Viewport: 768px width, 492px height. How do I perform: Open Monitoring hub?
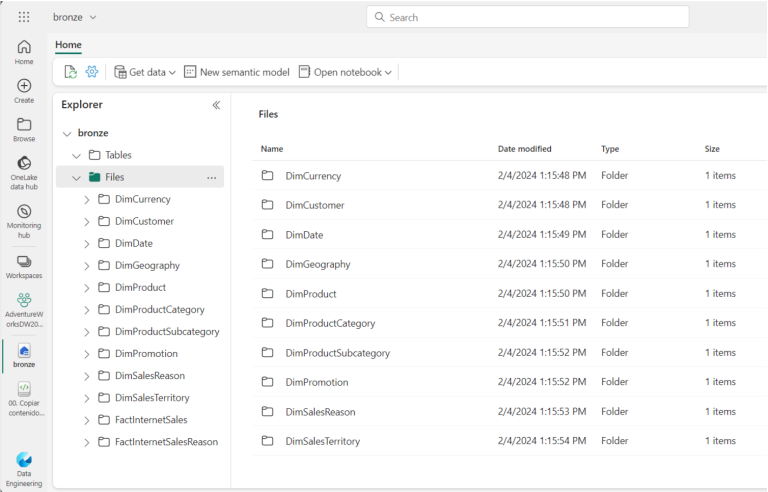pyautogui.click(x=24, y=221)
